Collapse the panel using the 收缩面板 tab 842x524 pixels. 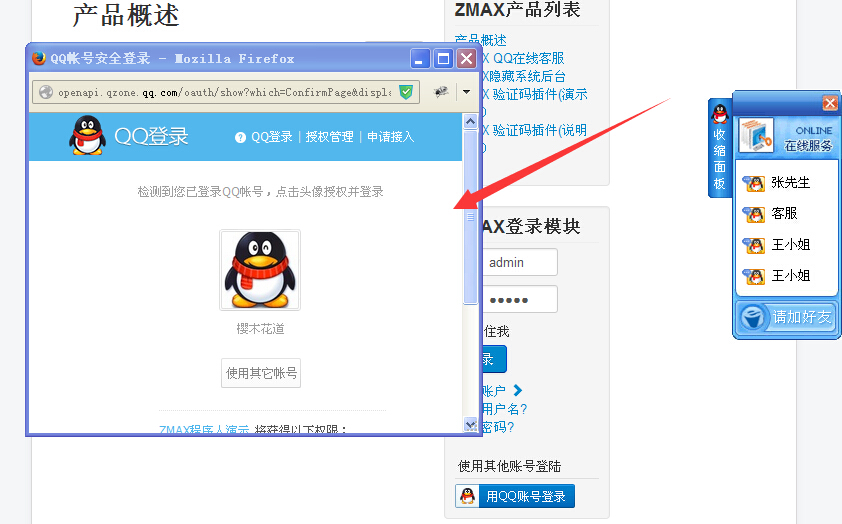pos(720,148)
